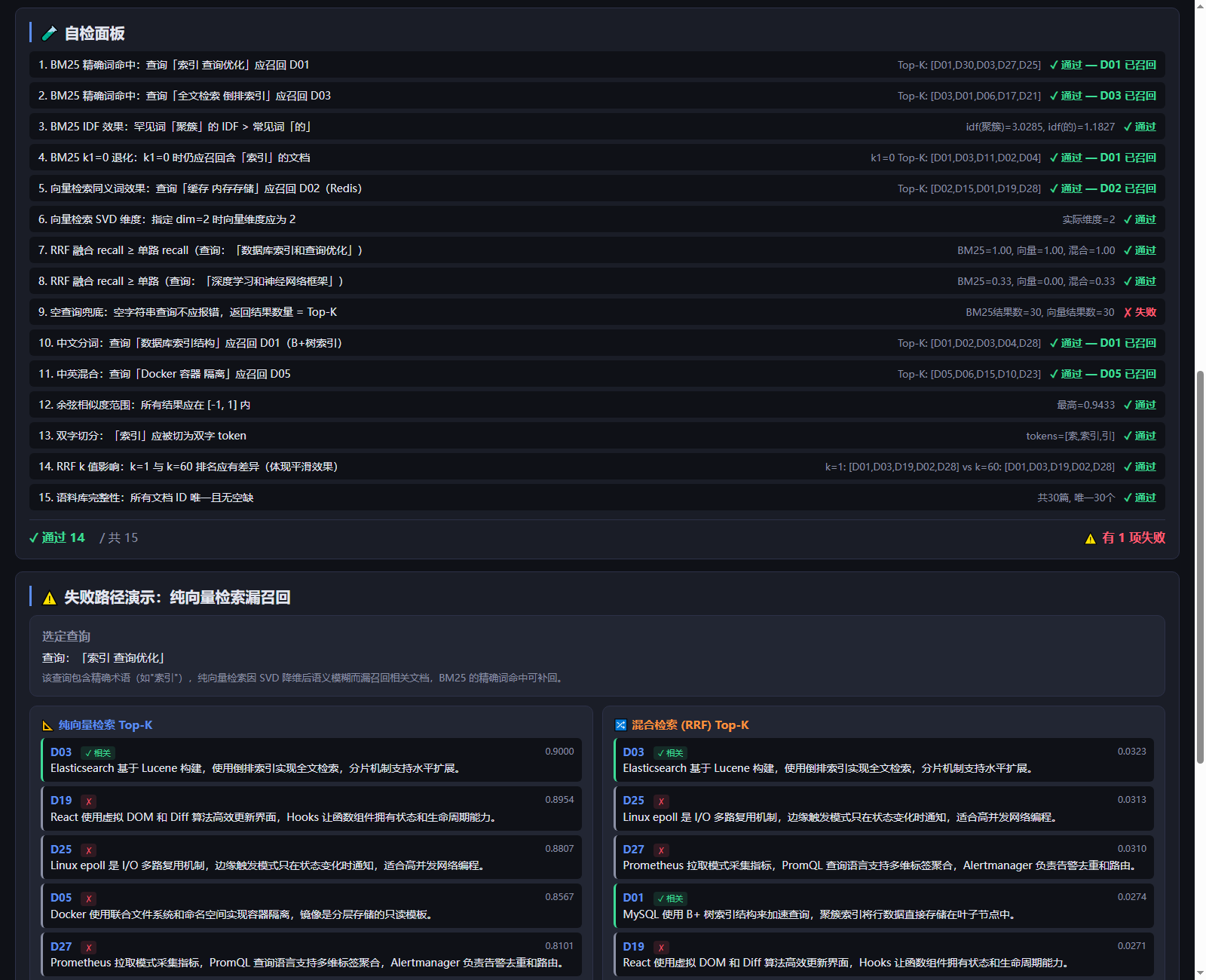Click the warning triangle beside 失败路径演示 heading

[x=50, y=598]
